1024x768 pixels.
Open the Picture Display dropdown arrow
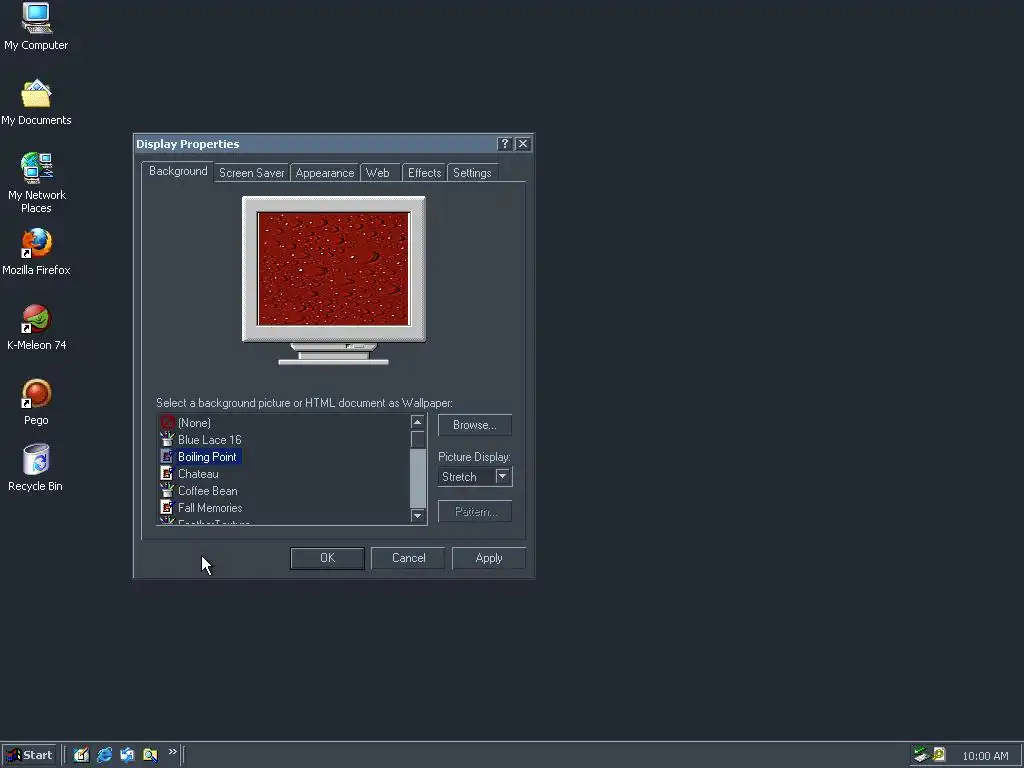pyautogui.click(x=502, y=476)
